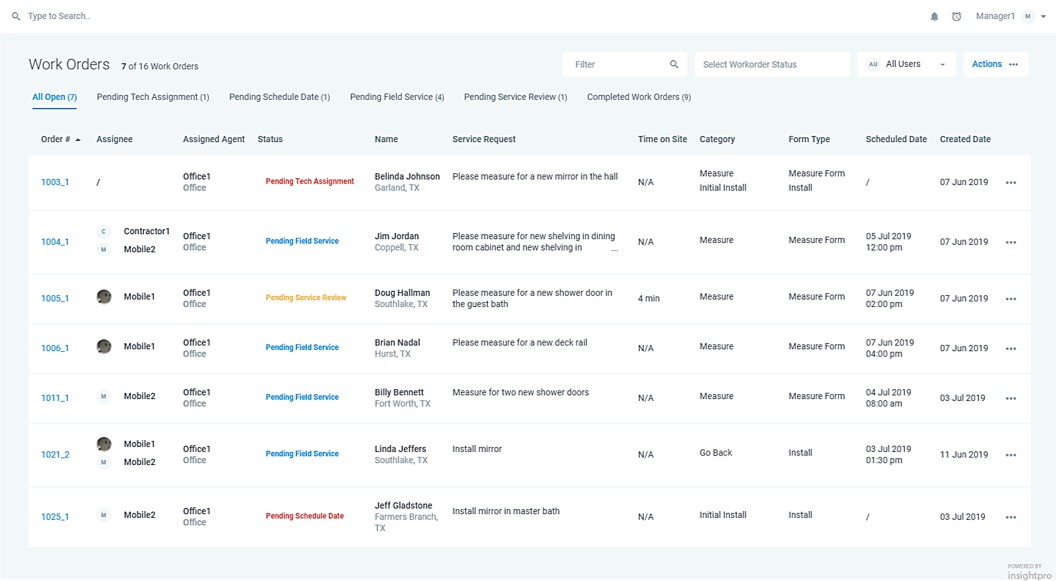Click Mobile2 avatar badge in 1025_1 row
This screenshot has width=1056, height=581.
click(x=104, y=516)
